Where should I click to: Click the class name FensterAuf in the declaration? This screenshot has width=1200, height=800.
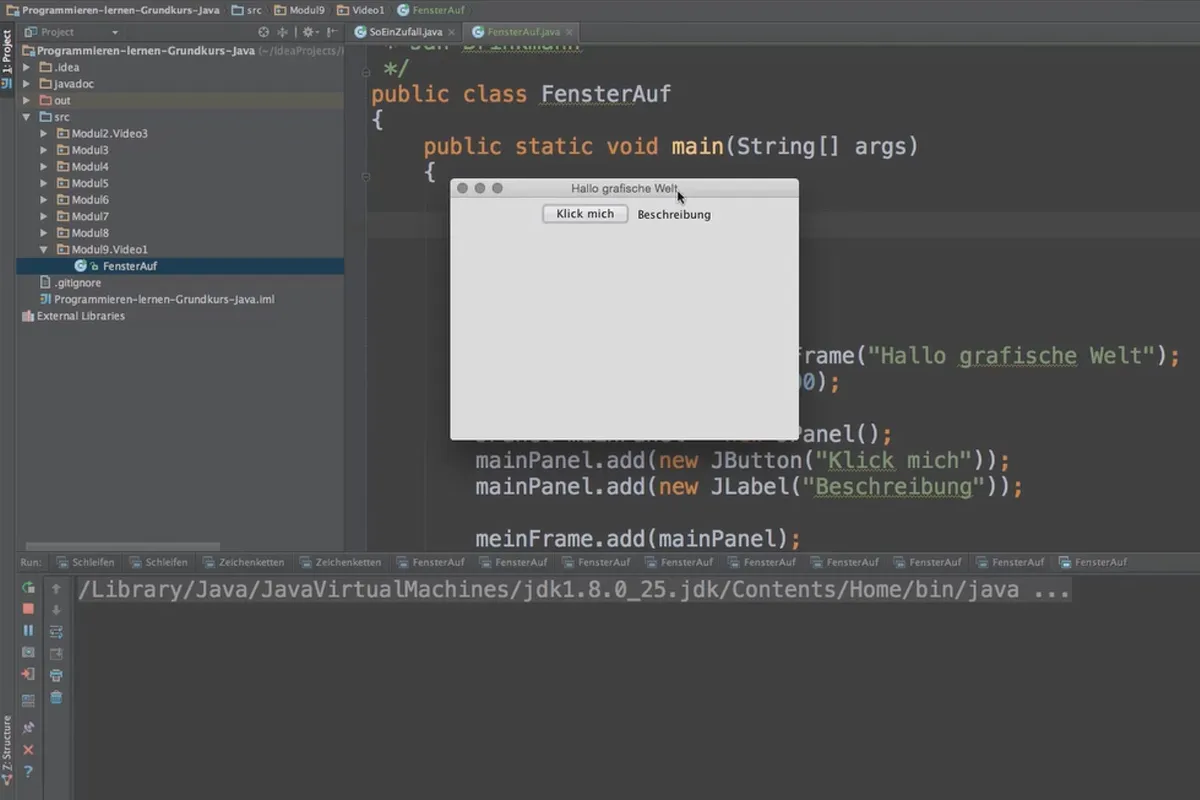(x=606, y=94)
